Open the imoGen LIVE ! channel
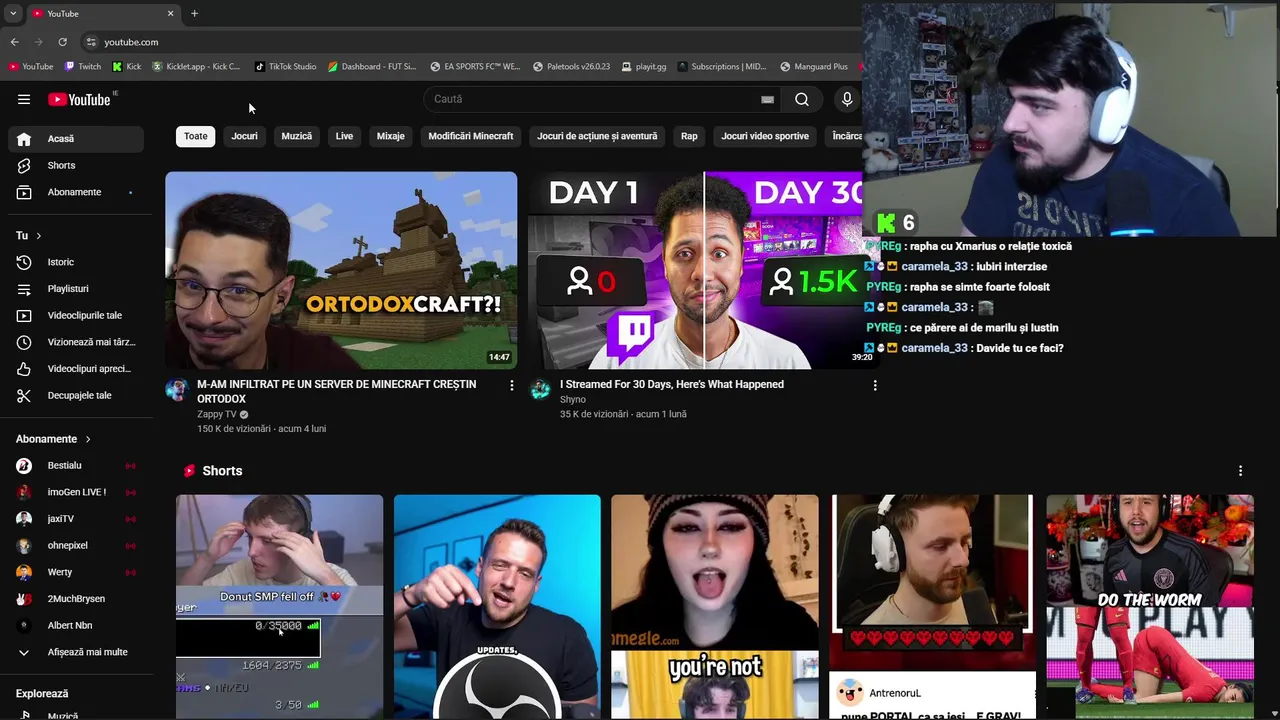Image resolution: width=1280 pixels, height=720 pixels. pos(76,492)
